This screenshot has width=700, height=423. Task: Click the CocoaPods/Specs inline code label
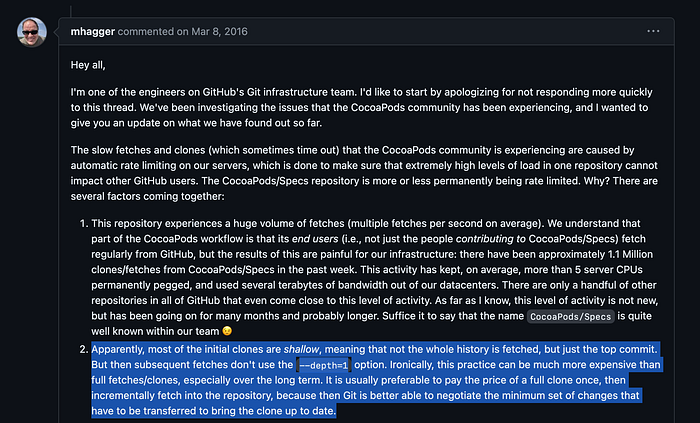pos(570,317)
